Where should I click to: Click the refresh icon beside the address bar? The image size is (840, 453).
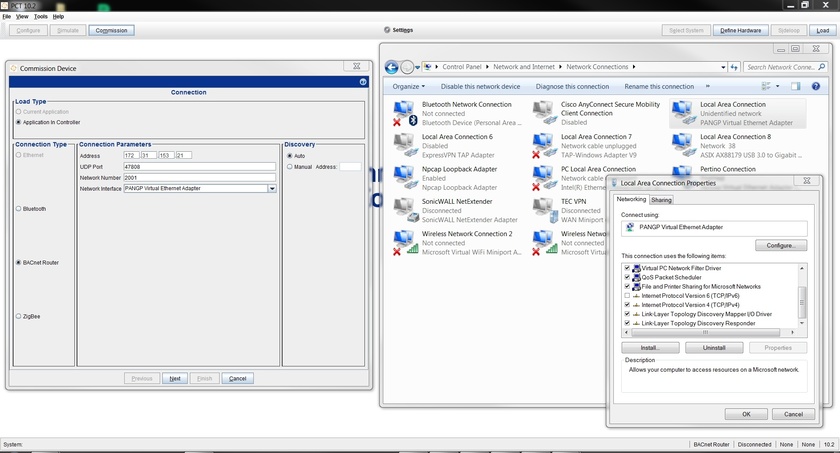[x=734, y=67]
